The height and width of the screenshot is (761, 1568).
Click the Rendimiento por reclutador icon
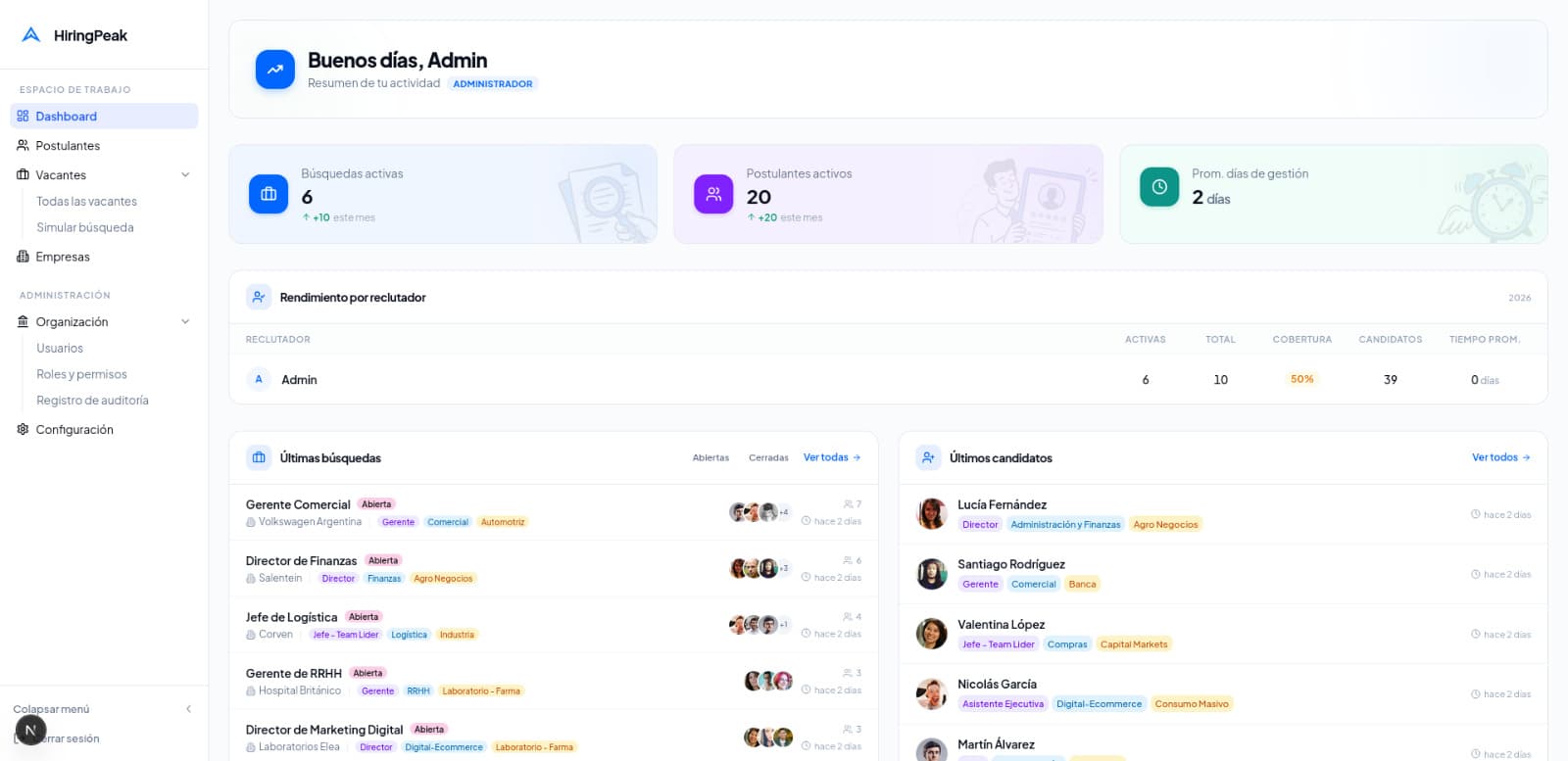[259, 297]
